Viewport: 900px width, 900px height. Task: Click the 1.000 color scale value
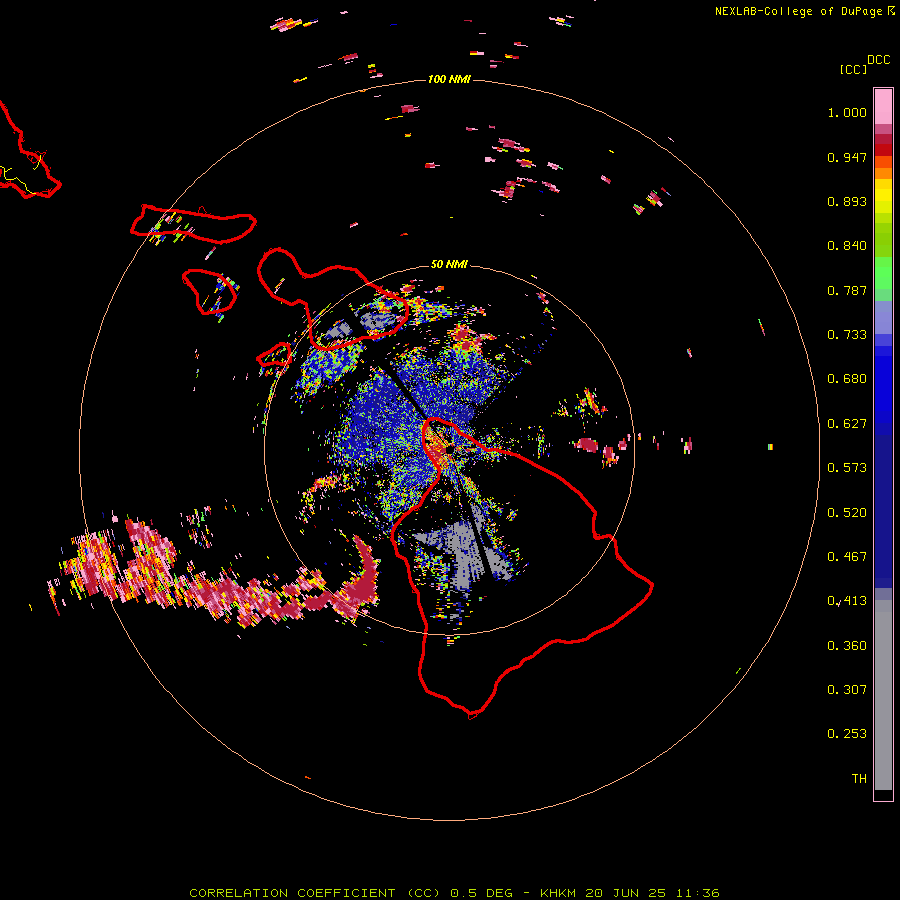click(847, 112)
